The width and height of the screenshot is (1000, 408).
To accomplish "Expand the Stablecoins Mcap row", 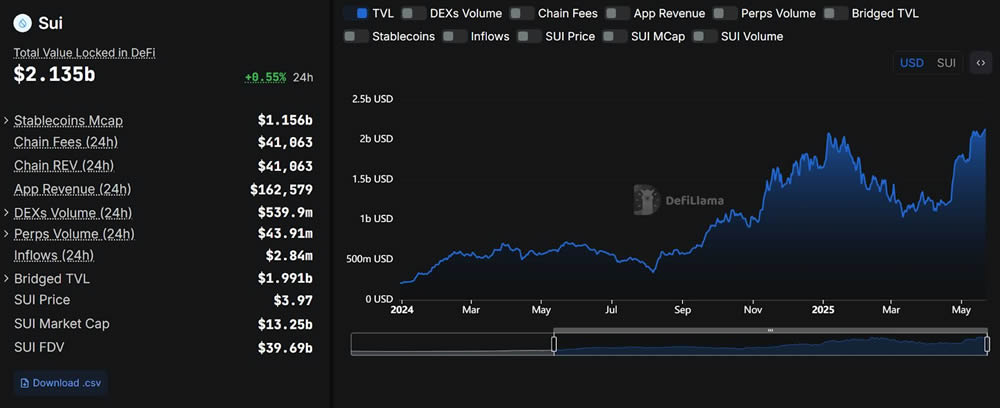I will (7, 121).
